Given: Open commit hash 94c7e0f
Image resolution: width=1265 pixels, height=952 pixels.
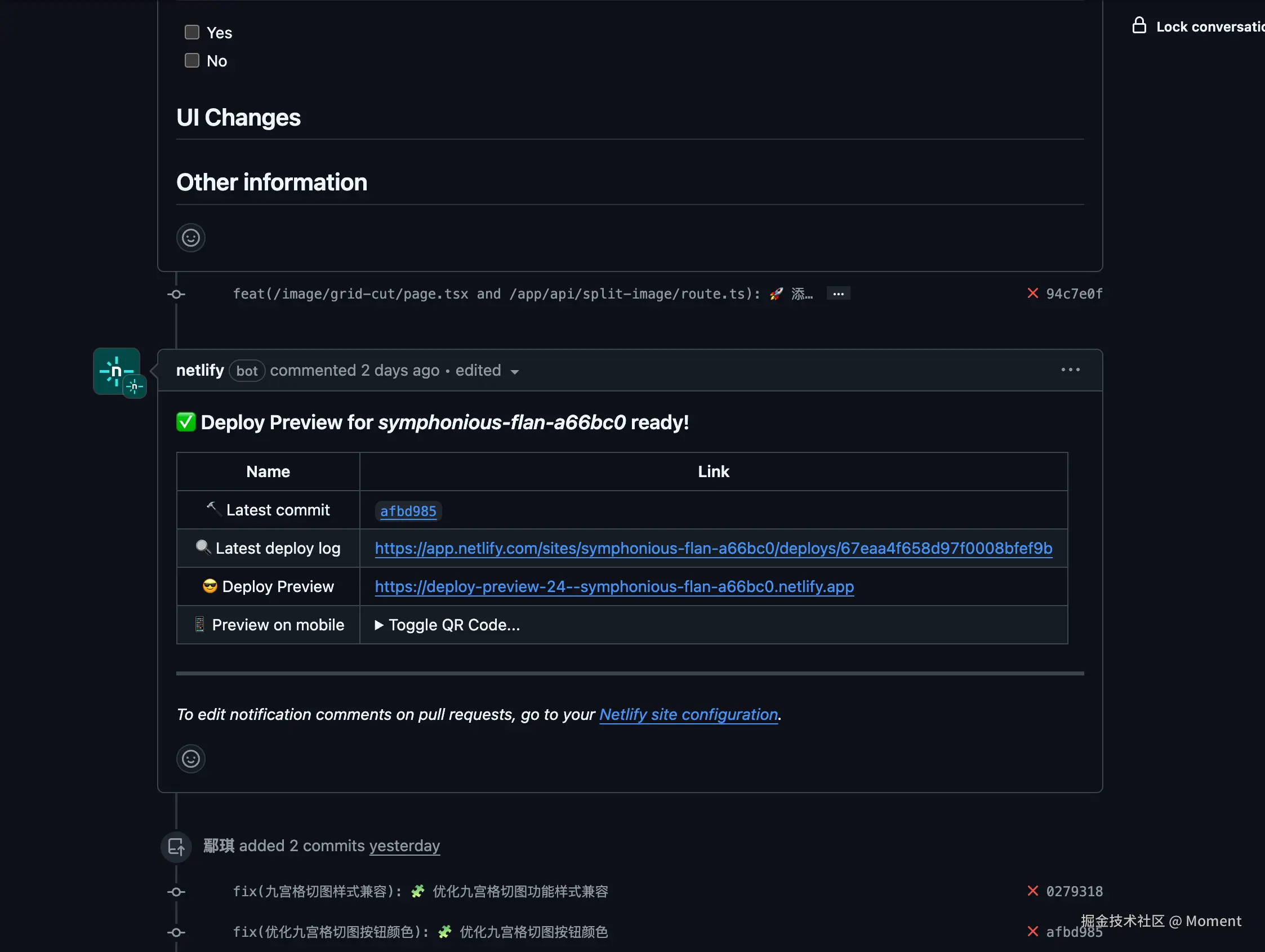Looking at the screenshot, I should point(1074,293).
